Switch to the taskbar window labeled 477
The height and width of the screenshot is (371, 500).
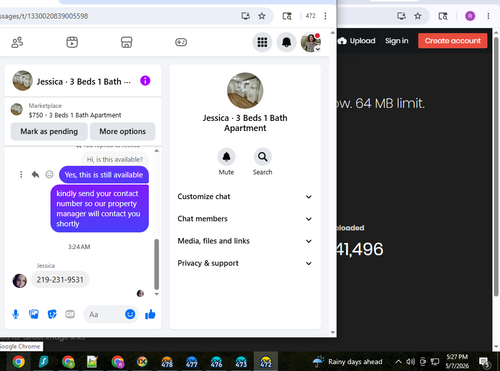(x=192, y=362)
